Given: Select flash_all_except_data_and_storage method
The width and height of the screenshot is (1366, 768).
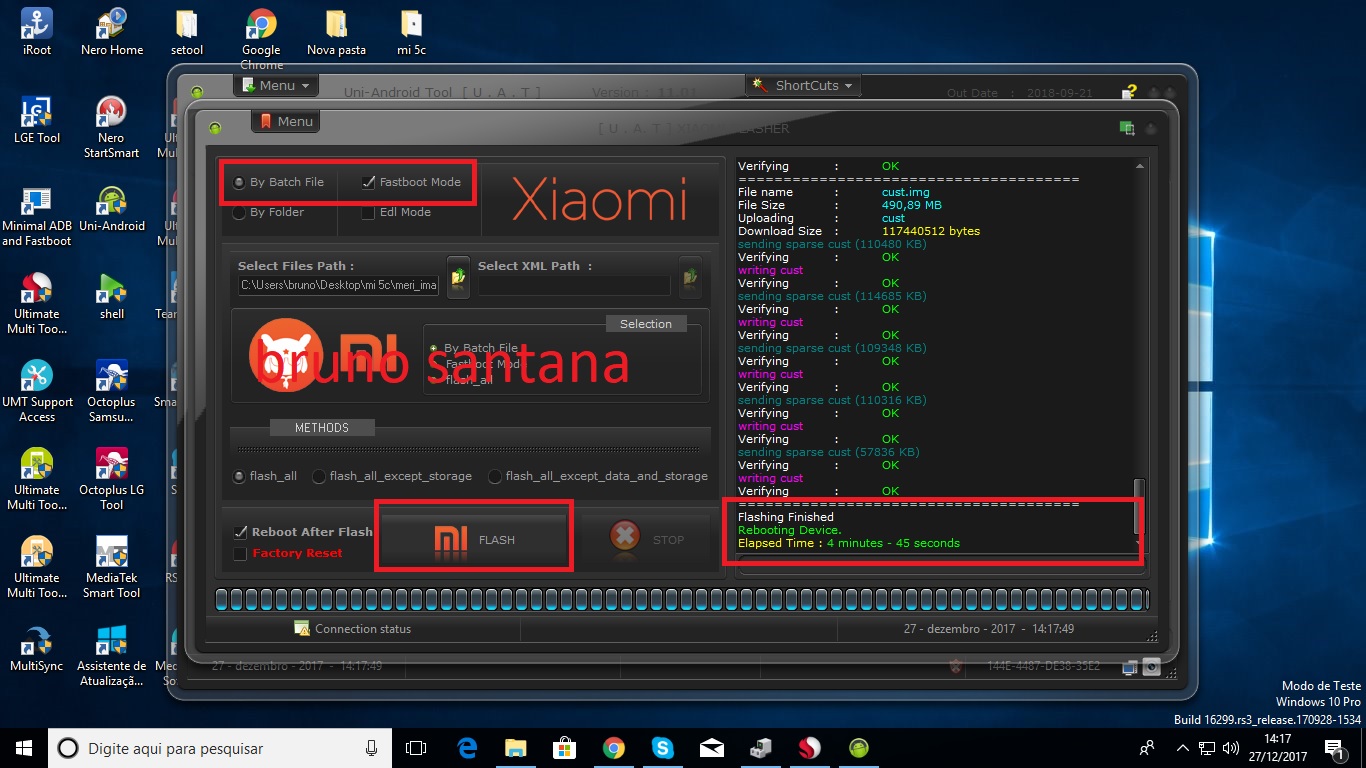Looking at the screenshot, I should [x=495, y=477].
